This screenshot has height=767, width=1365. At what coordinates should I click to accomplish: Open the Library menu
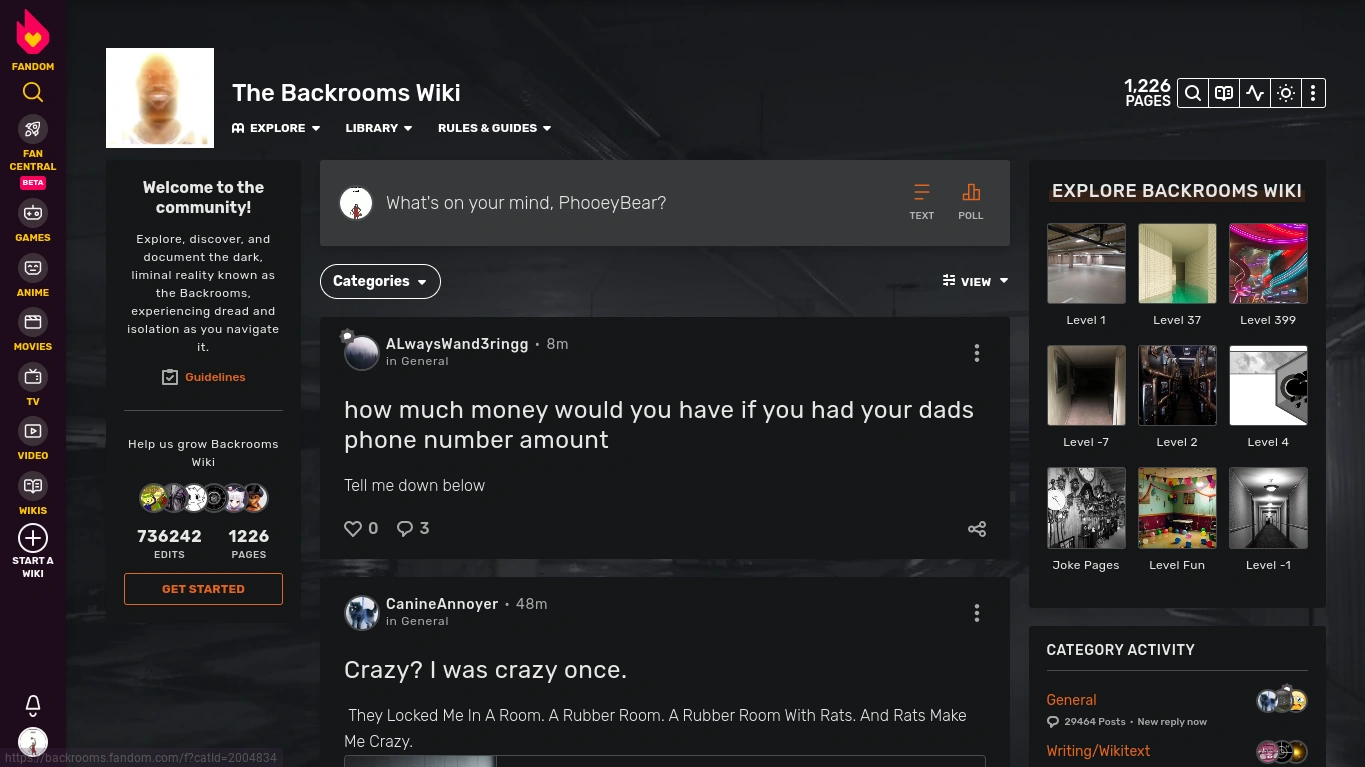click(x=379, y=128)
